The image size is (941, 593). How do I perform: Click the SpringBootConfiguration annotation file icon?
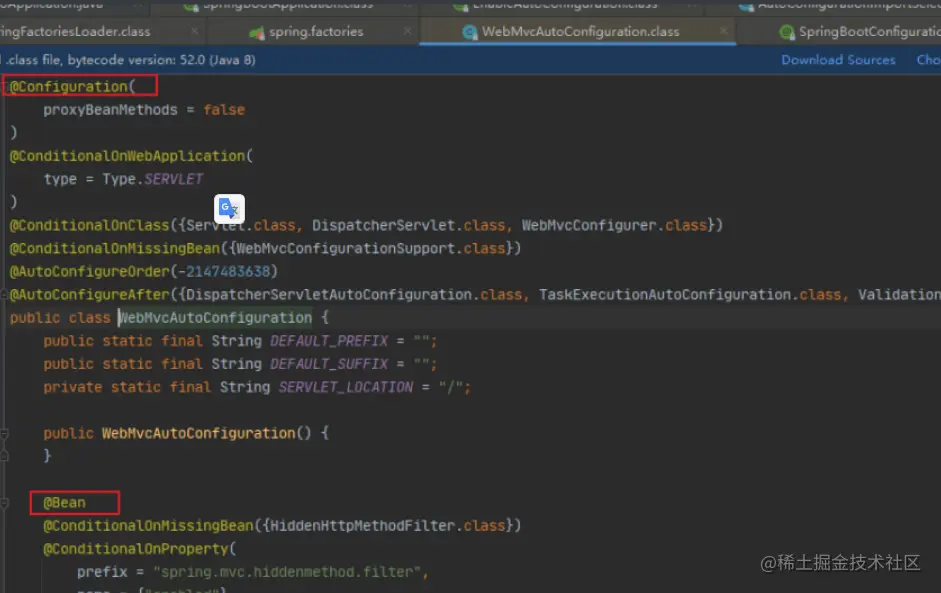786,32
